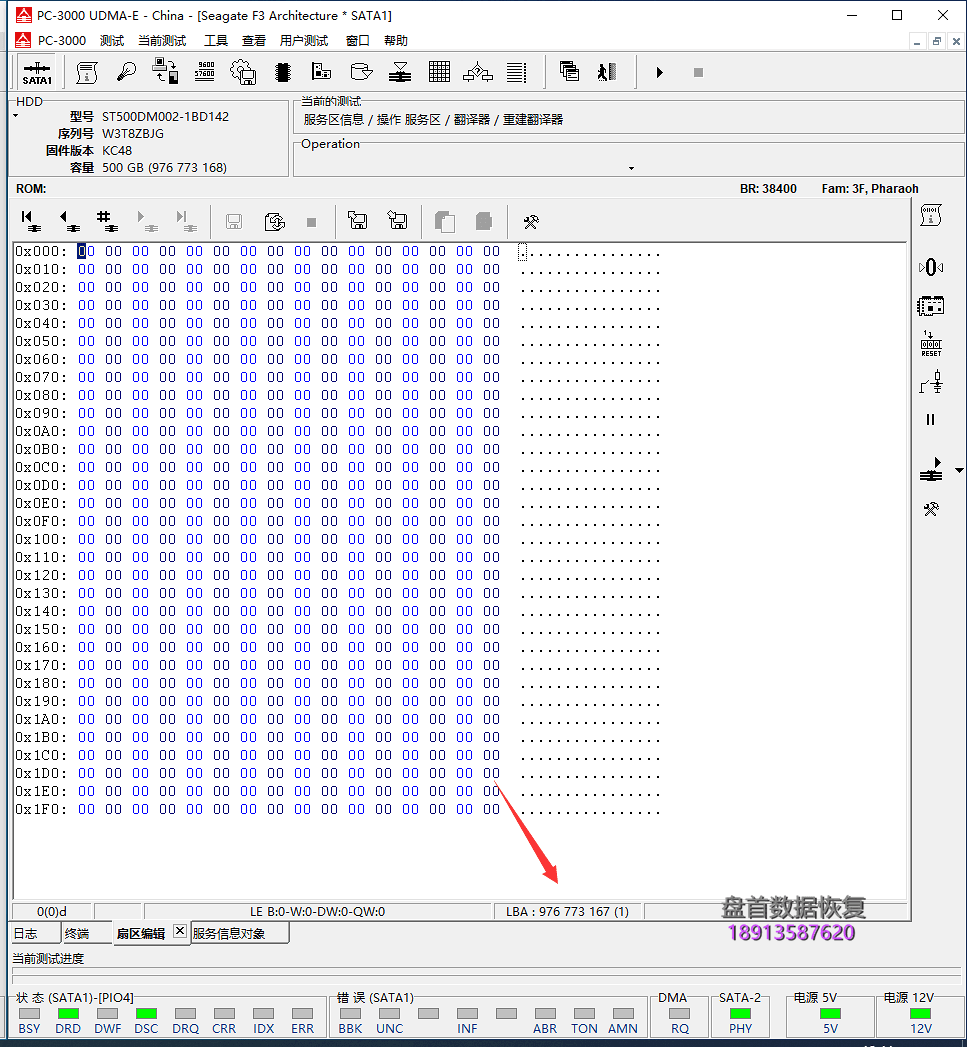Start the test with play button
This screenshot has height=1047, width=967.
coord(660,72)
